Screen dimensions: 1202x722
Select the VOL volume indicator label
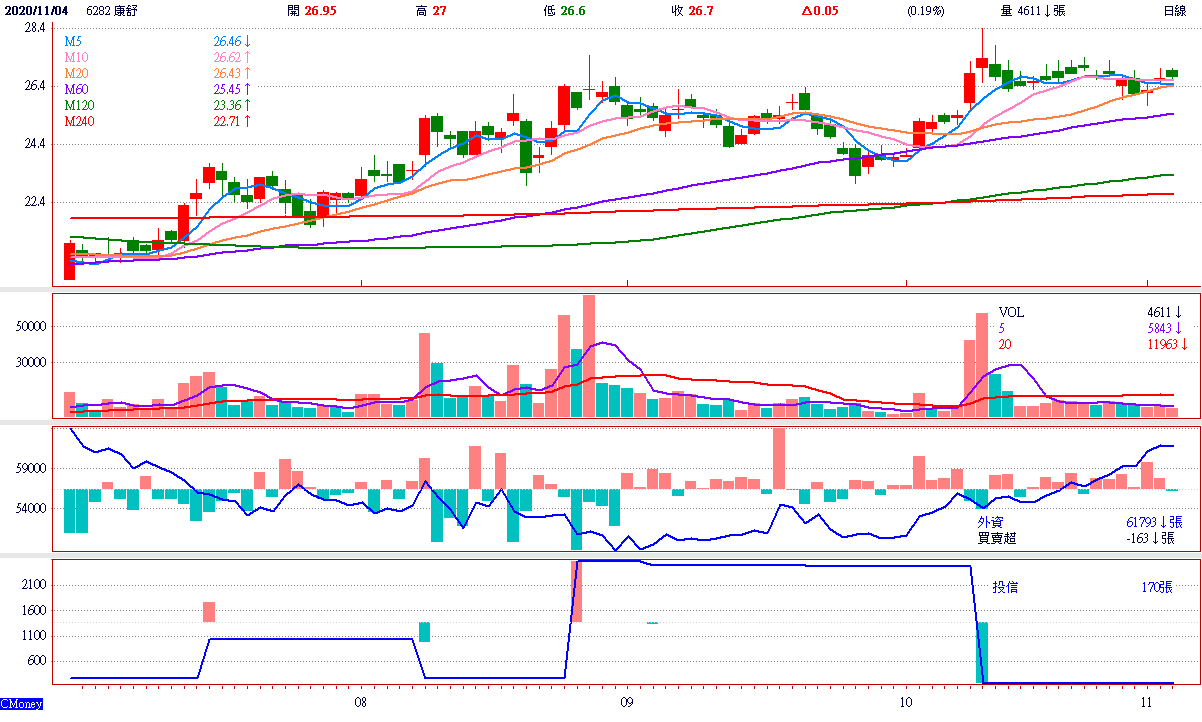[x=1012, y=313]
